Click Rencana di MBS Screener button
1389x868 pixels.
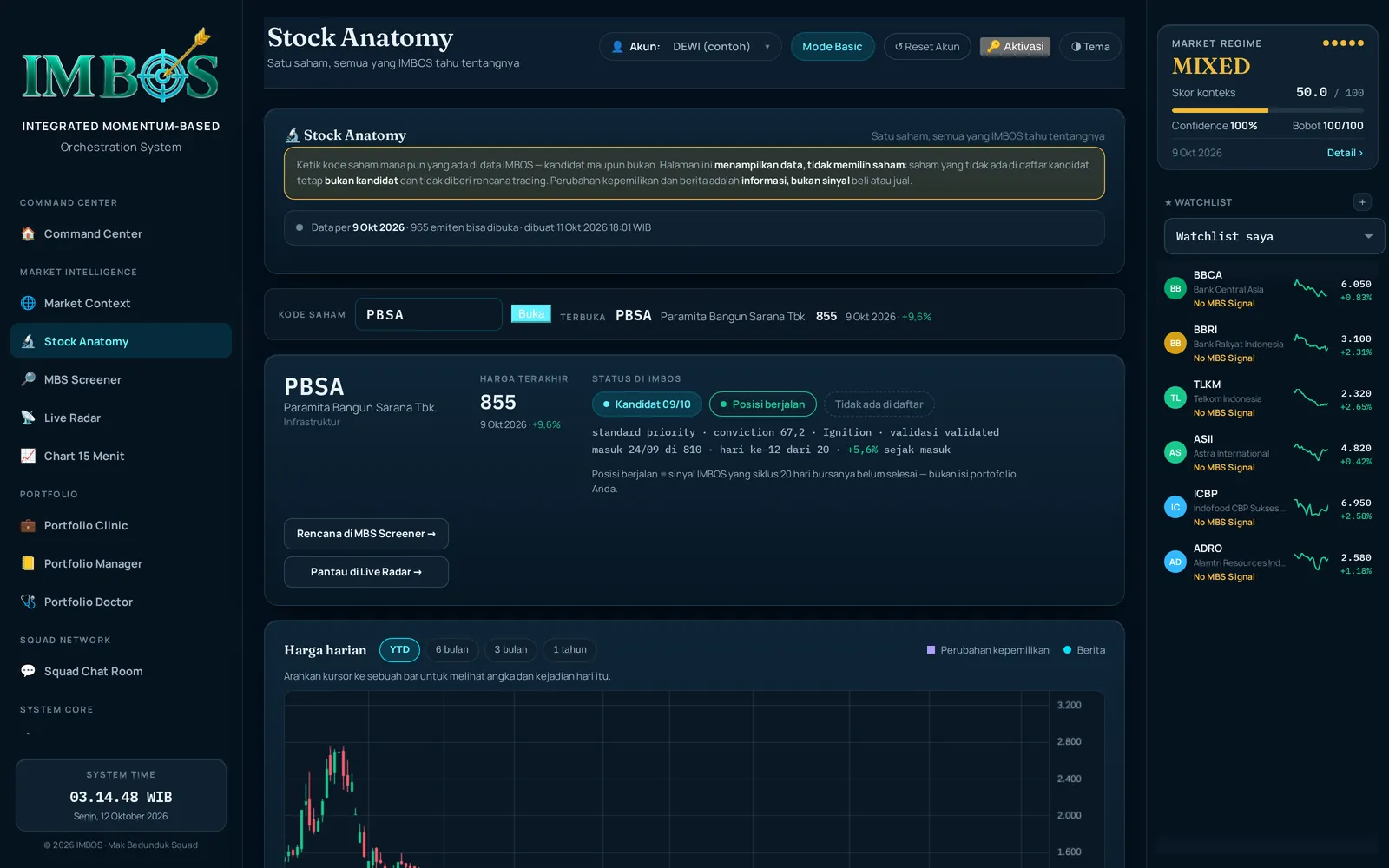pos(366,534)
